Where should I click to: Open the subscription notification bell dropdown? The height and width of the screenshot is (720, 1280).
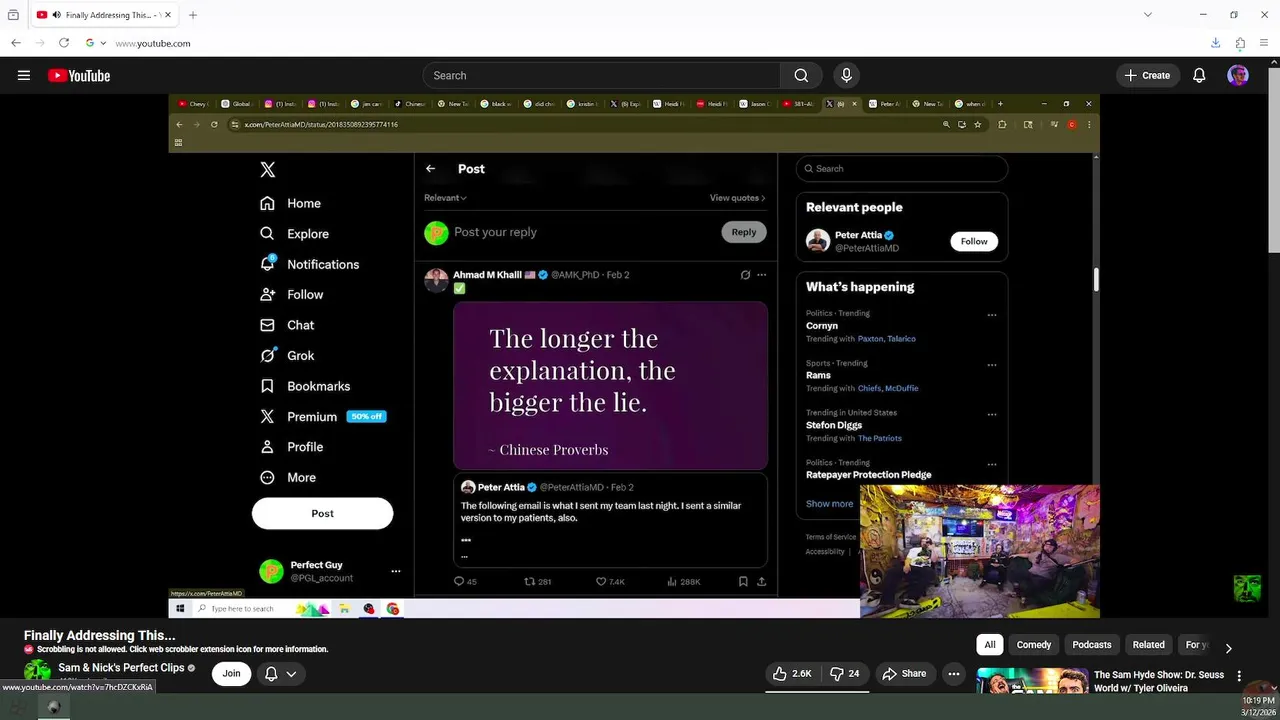pos(280,674)
